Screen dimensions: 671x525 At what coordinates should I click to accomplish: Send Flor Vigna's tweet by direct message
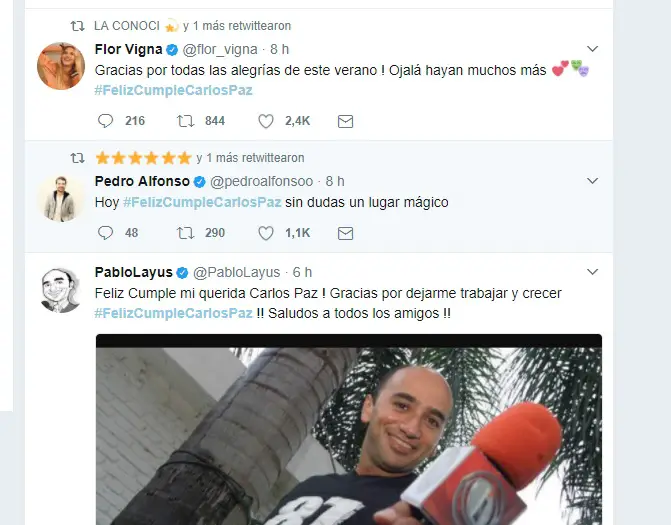click(x=345, y=122)
